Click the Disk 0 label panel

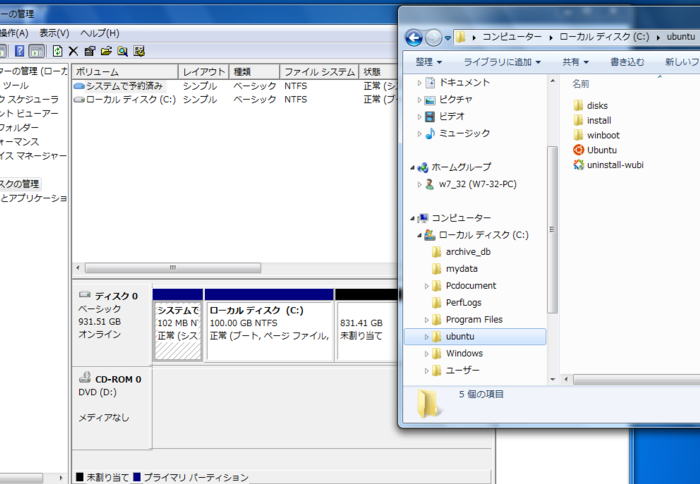(112, 325)
